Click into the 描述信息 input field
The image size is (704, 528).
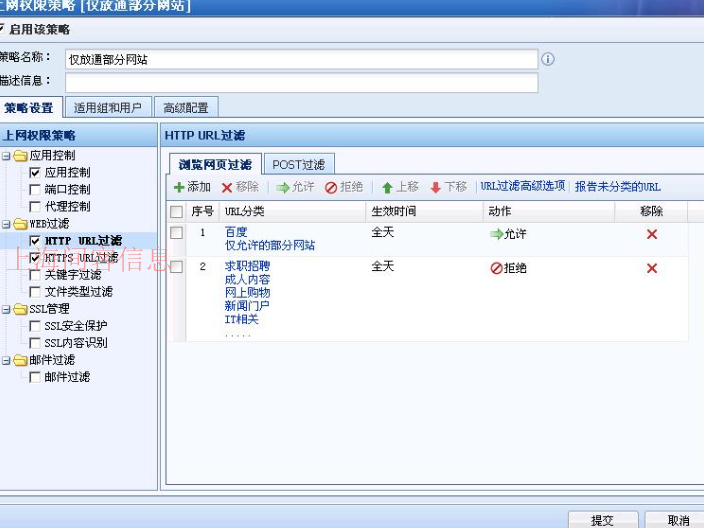[x=301, y=83]
